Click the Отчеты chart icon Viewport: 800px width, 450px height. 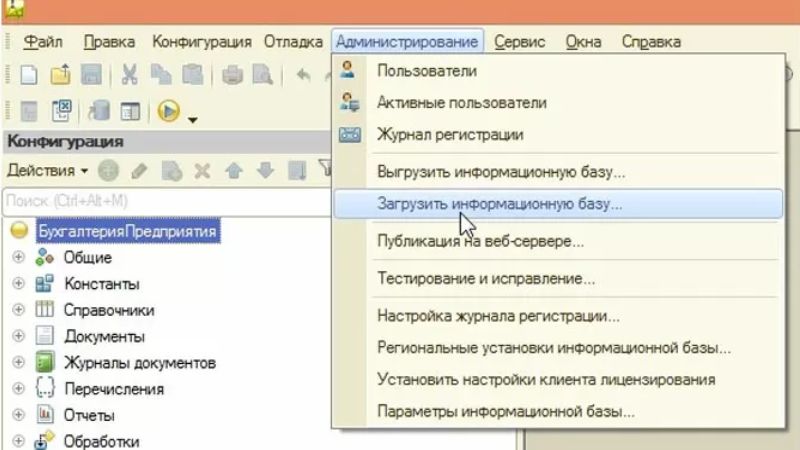pyautogui.click(x=45, y=414)
